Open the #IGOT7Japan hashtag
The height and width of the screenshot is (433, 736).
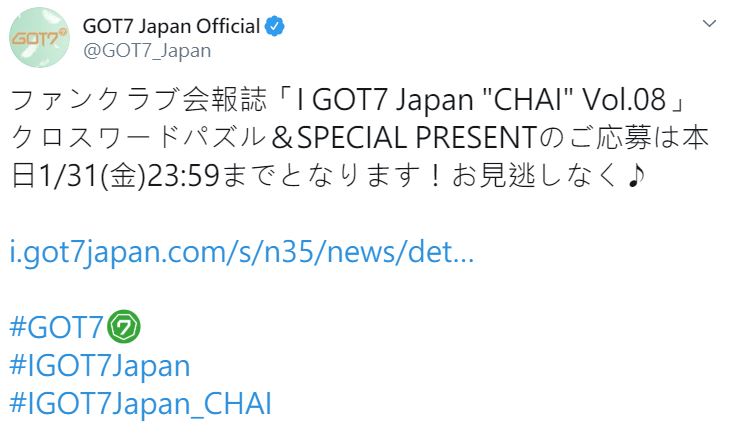pos(99,365)
